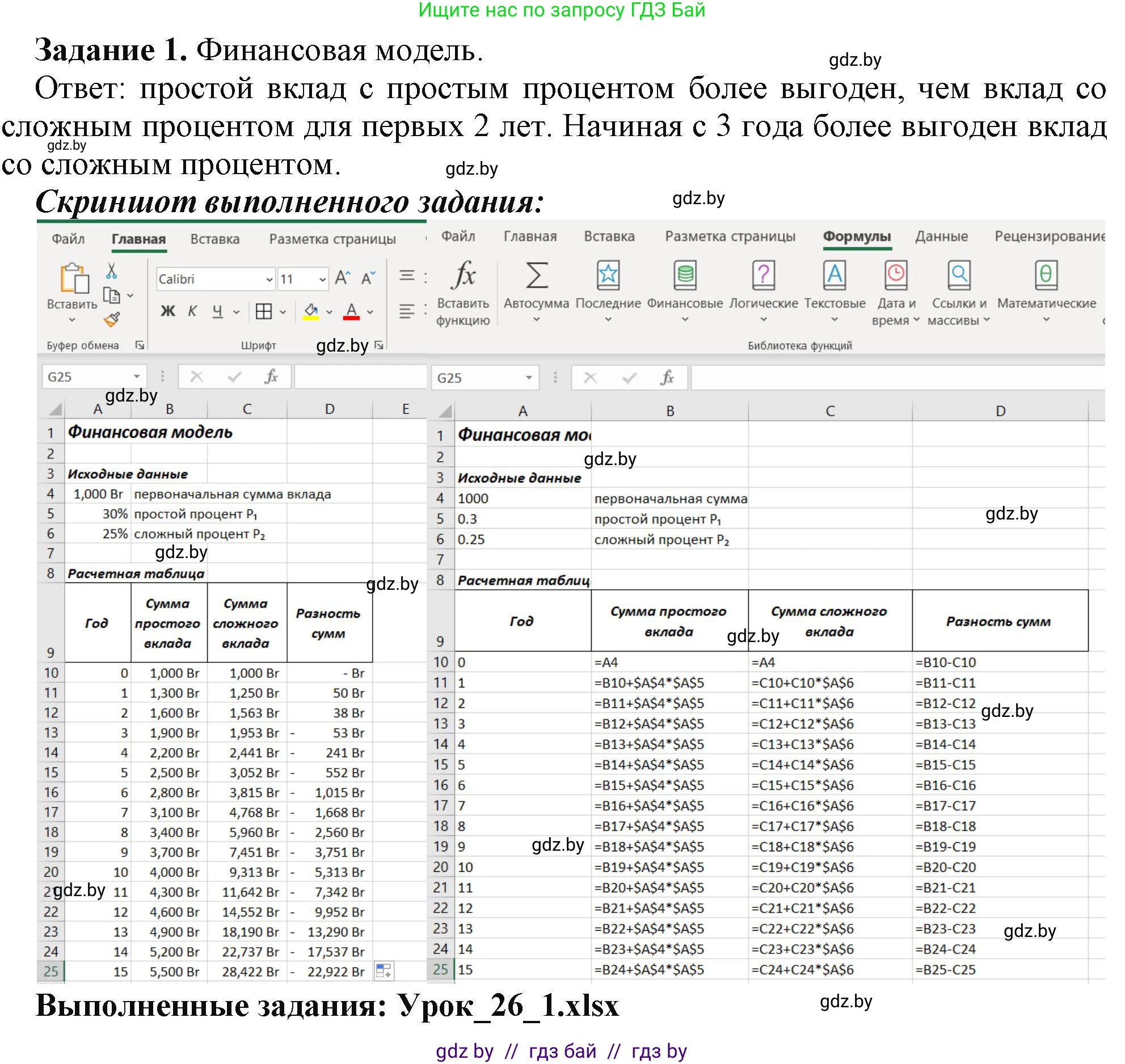Expand the borders dropdown arrow
The height and width of the screenshot is (1064, 1125).
click(x=283, y=311)
